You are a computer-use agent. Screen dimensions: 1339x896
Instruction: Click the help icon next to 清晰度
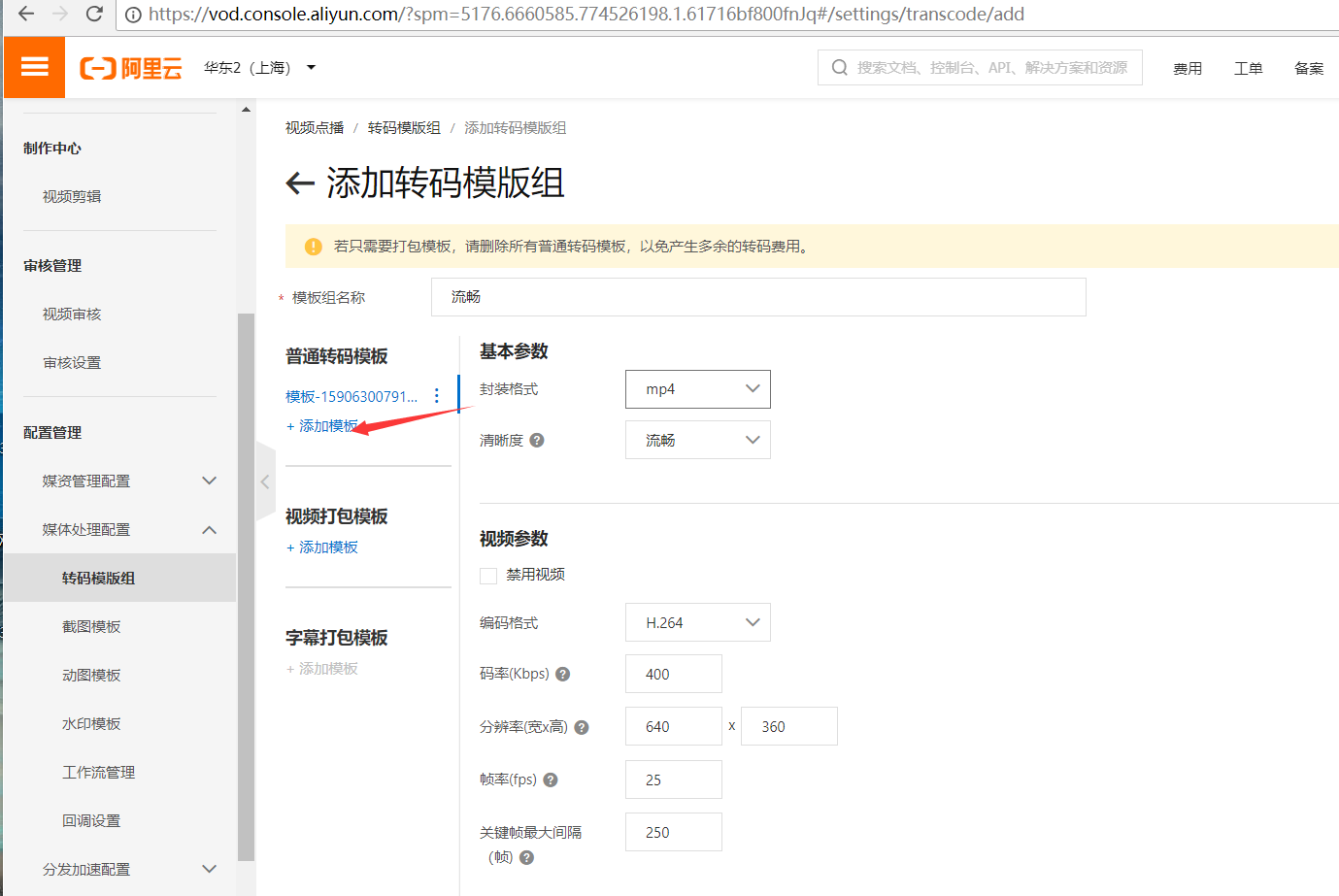[x=537, y=440]
